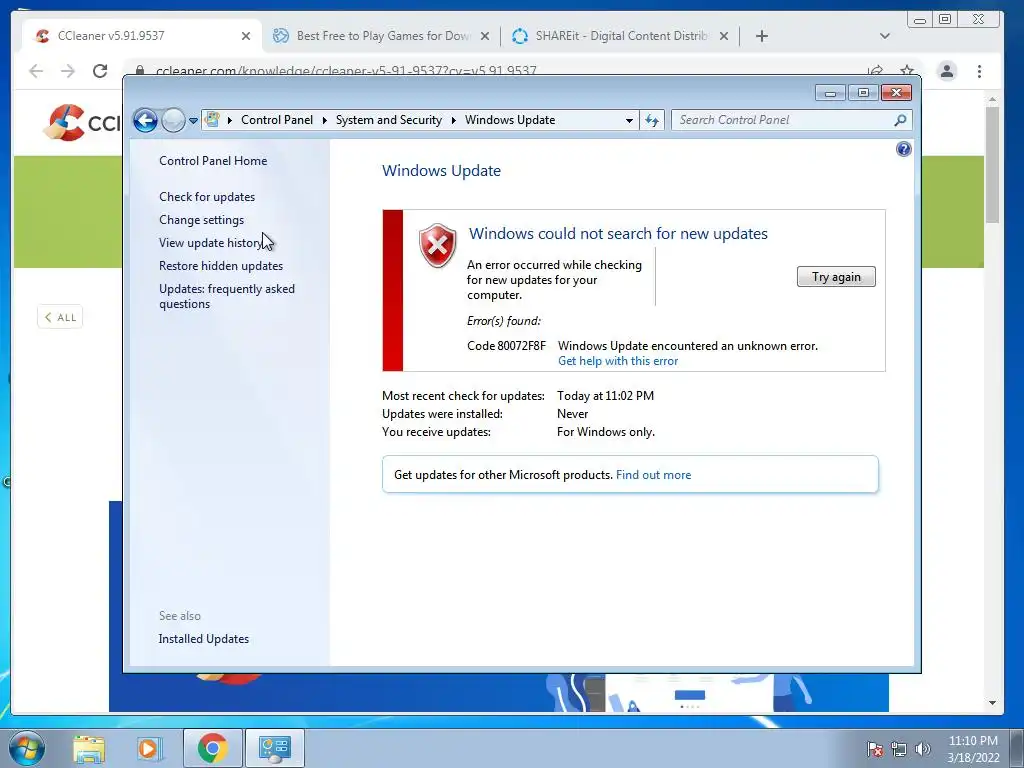
Task: Click 'Today at 11:02 PM' text
Action: point(605,396)
